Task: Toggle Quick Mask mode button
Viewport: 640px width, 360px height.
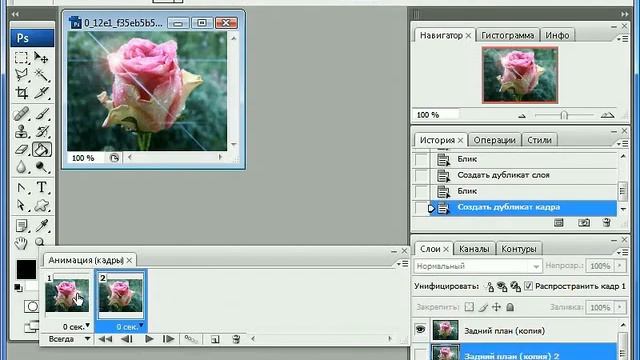Action: point(31,306)
